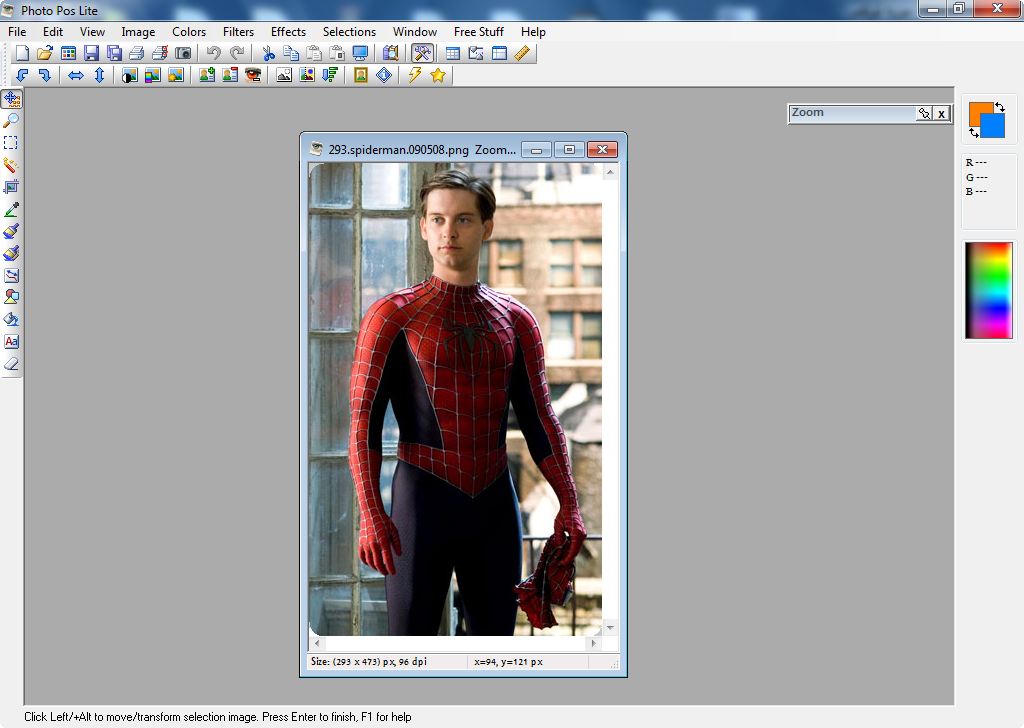Select the Crop tool
This screenshot has width=1024, height=728.
11,187
